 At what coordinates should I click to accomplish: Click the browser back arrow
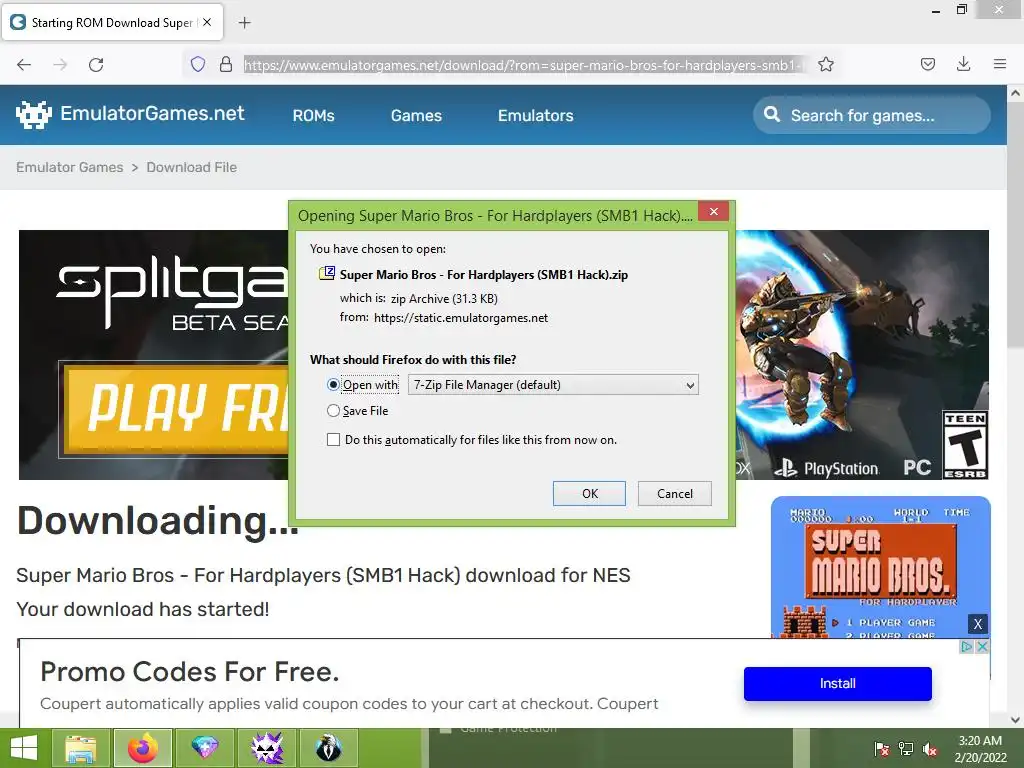(x=24, y=65)
